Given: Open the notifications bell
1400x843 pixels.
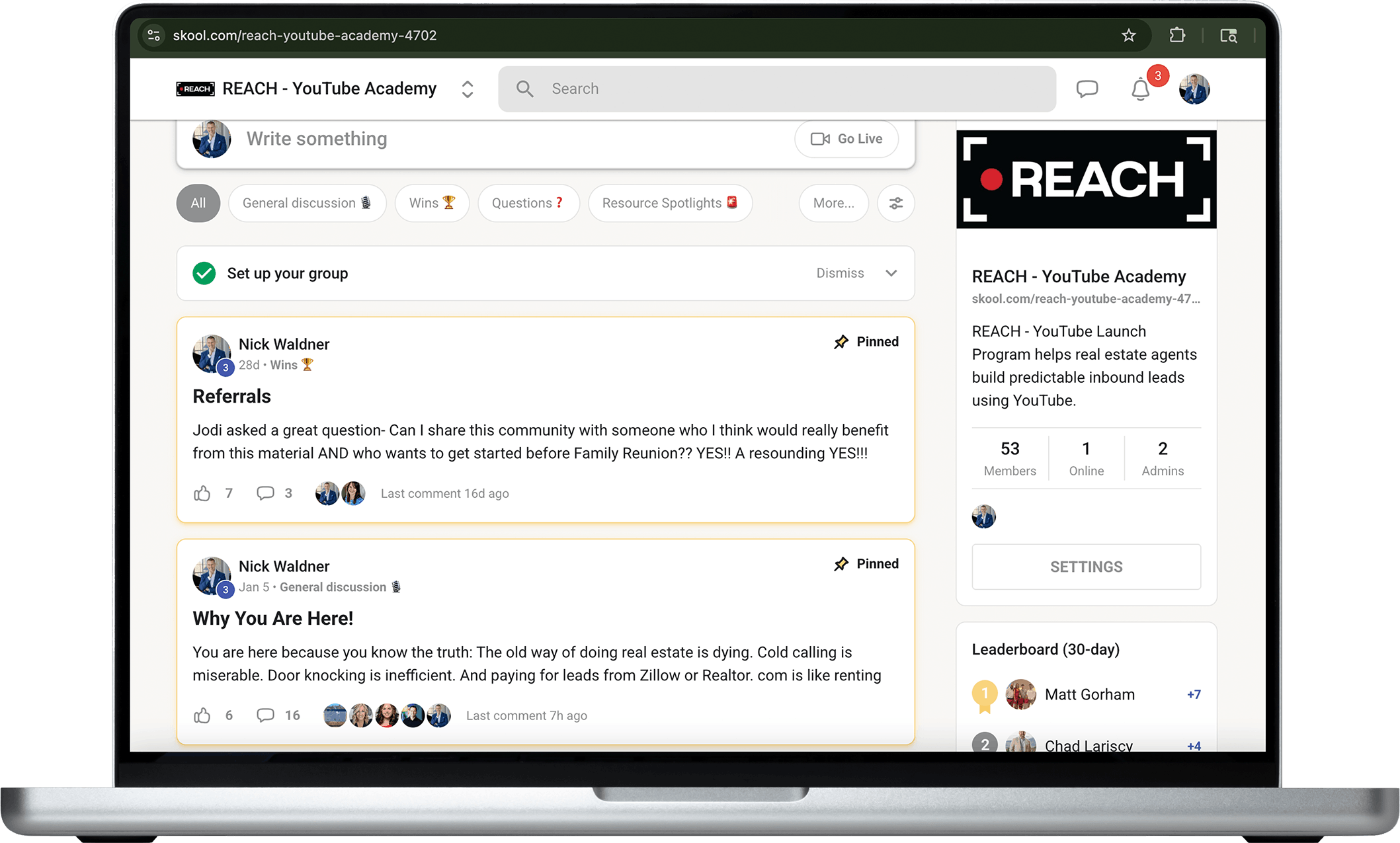Looking at the screenshot, I should pyautogui.click(x=1140, y=89).
